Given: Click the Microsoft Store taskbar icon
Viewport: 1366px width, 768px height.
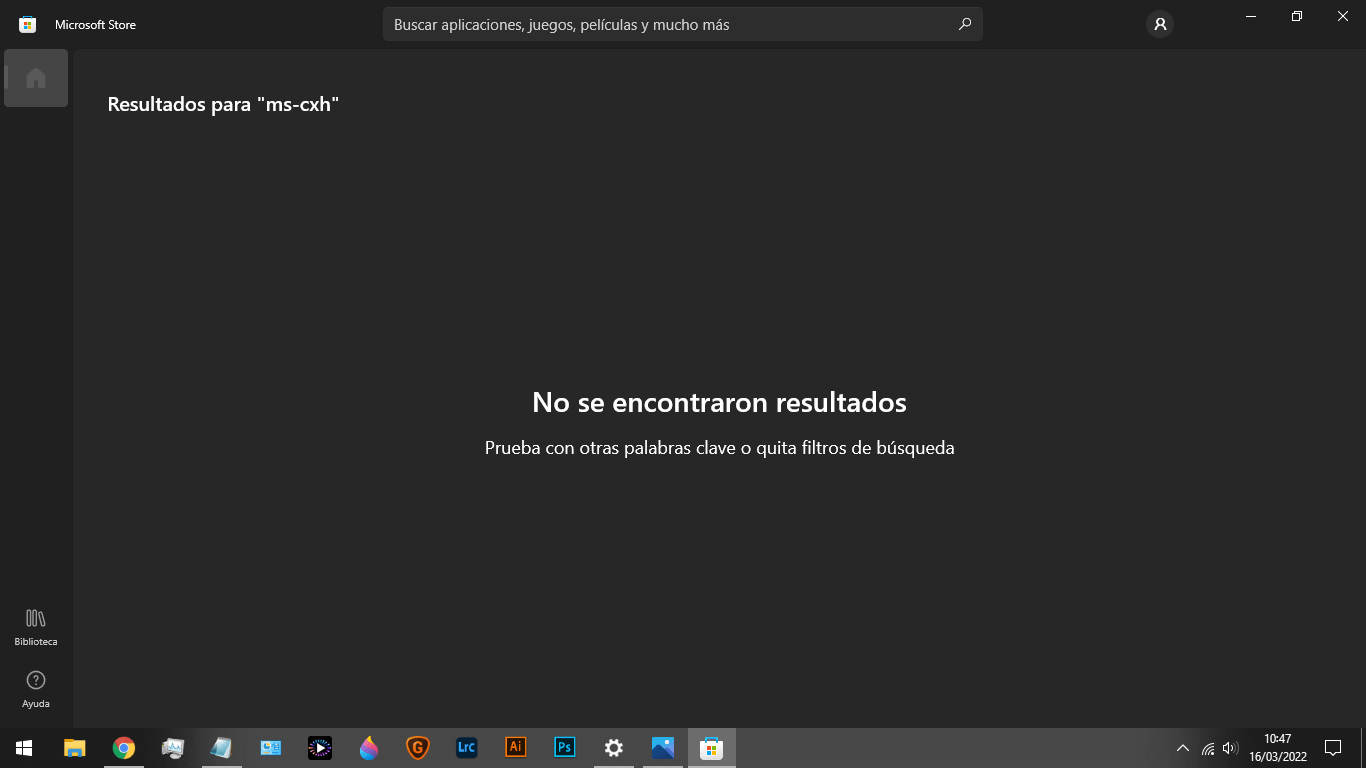Looking at the screenshot, I should [x=711, y=748].
